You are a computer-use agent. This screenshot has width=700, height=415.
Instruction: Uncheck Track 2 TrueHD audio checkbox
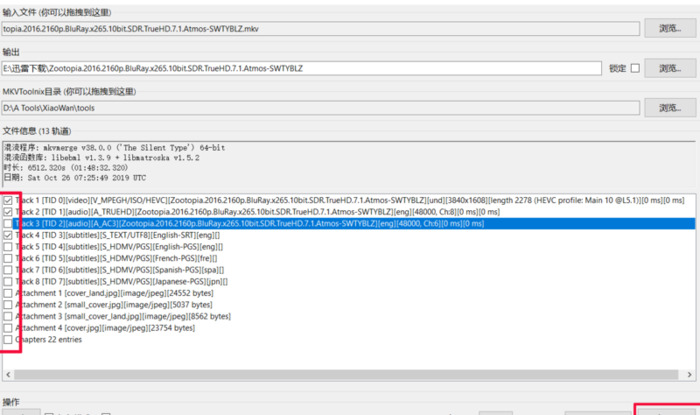tap(10, 213)
